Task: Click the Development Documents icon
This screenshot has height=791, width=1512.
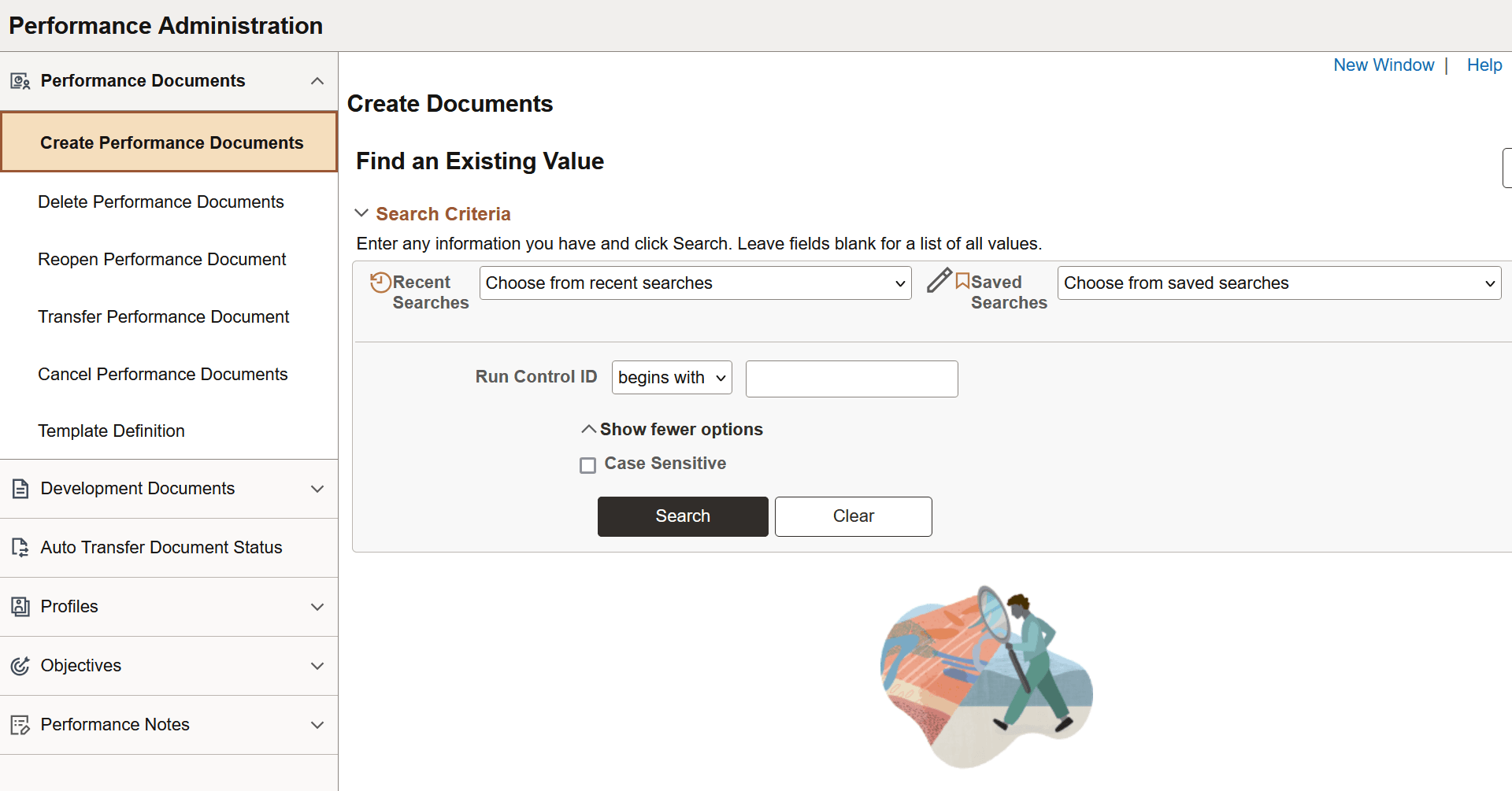Action: click(x=20, y=489)
